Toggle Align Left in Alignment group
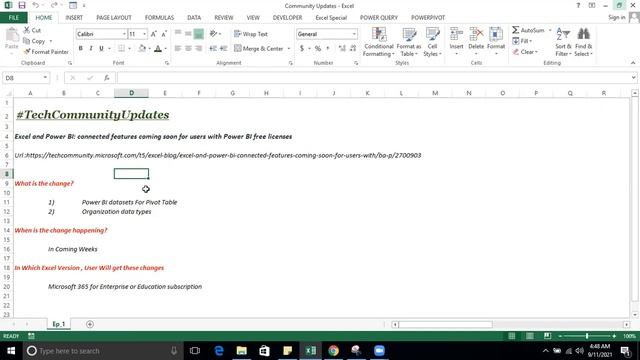 (x=178, y=49)
